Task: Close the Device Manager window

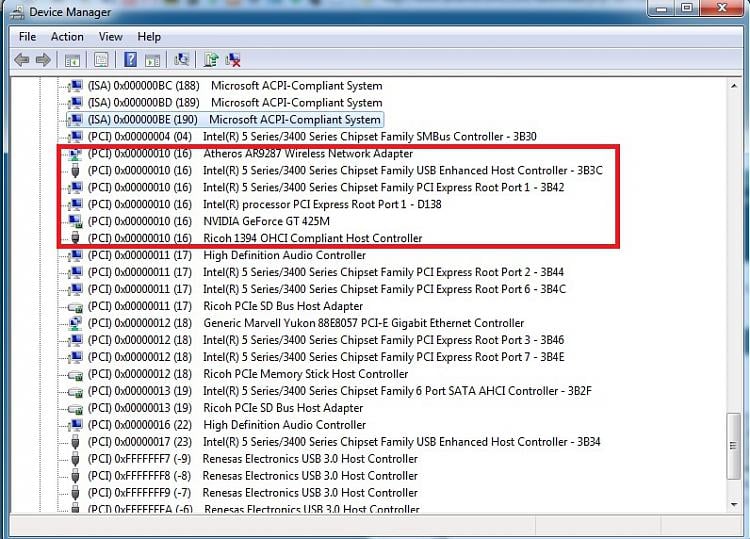Action: coord(723,8)
